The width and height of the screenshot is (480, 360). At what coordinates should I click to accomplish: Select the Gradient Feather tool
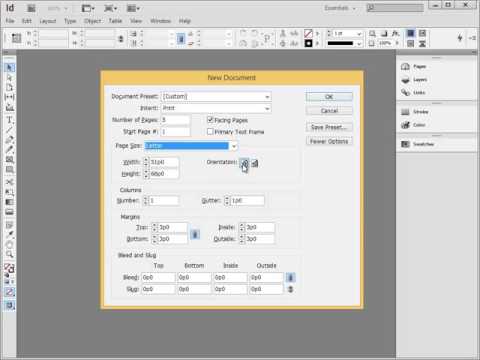point(9,212)
